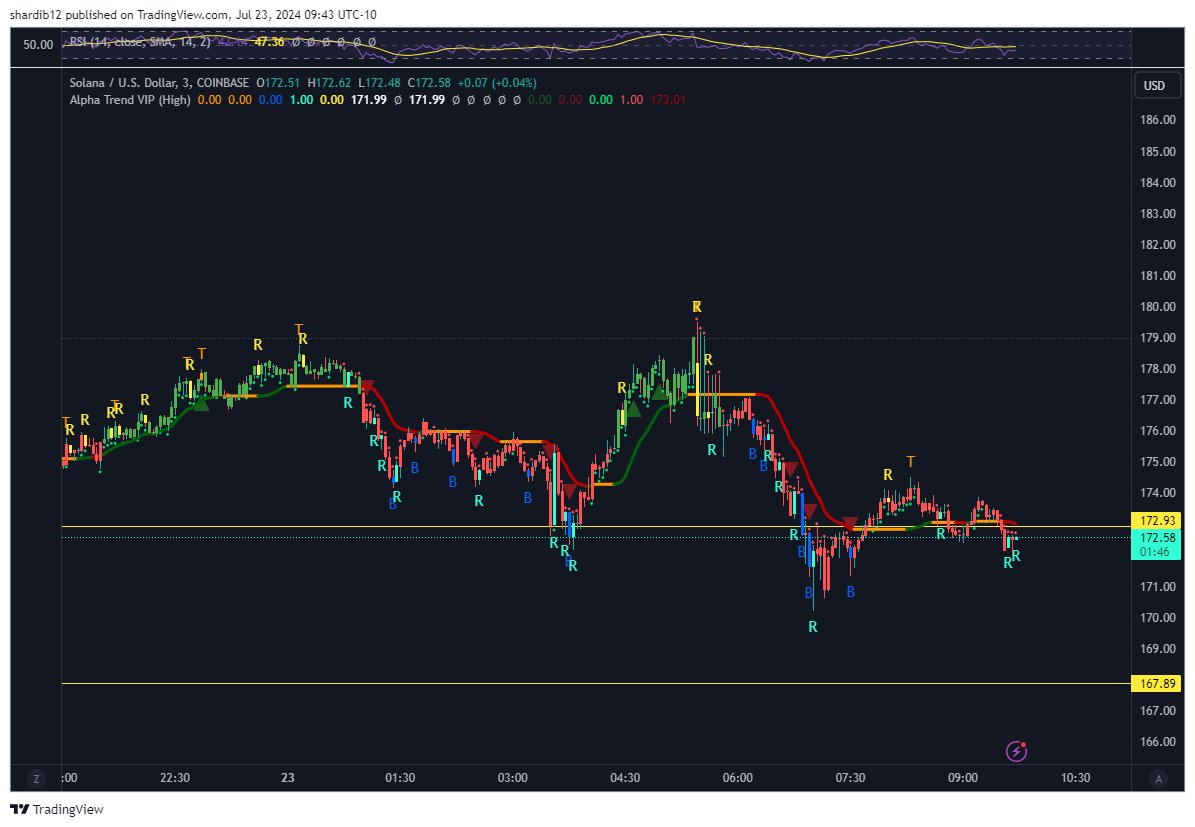Click the 184.00 price axis label
This screenshot has width=1195, height=827.
coord(1158,183)
